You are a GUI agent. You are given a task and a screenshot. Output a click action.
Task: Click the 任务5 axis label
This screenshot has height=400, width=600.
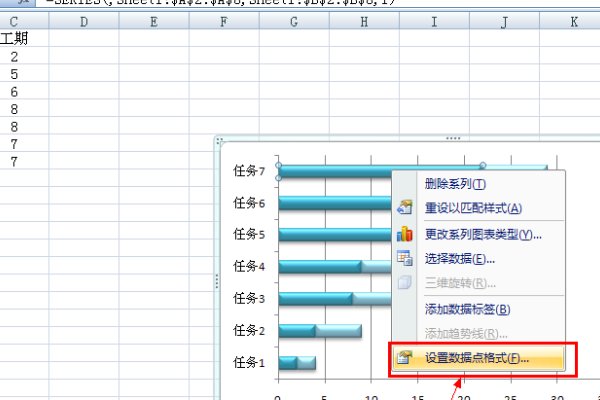coord(249,234)
